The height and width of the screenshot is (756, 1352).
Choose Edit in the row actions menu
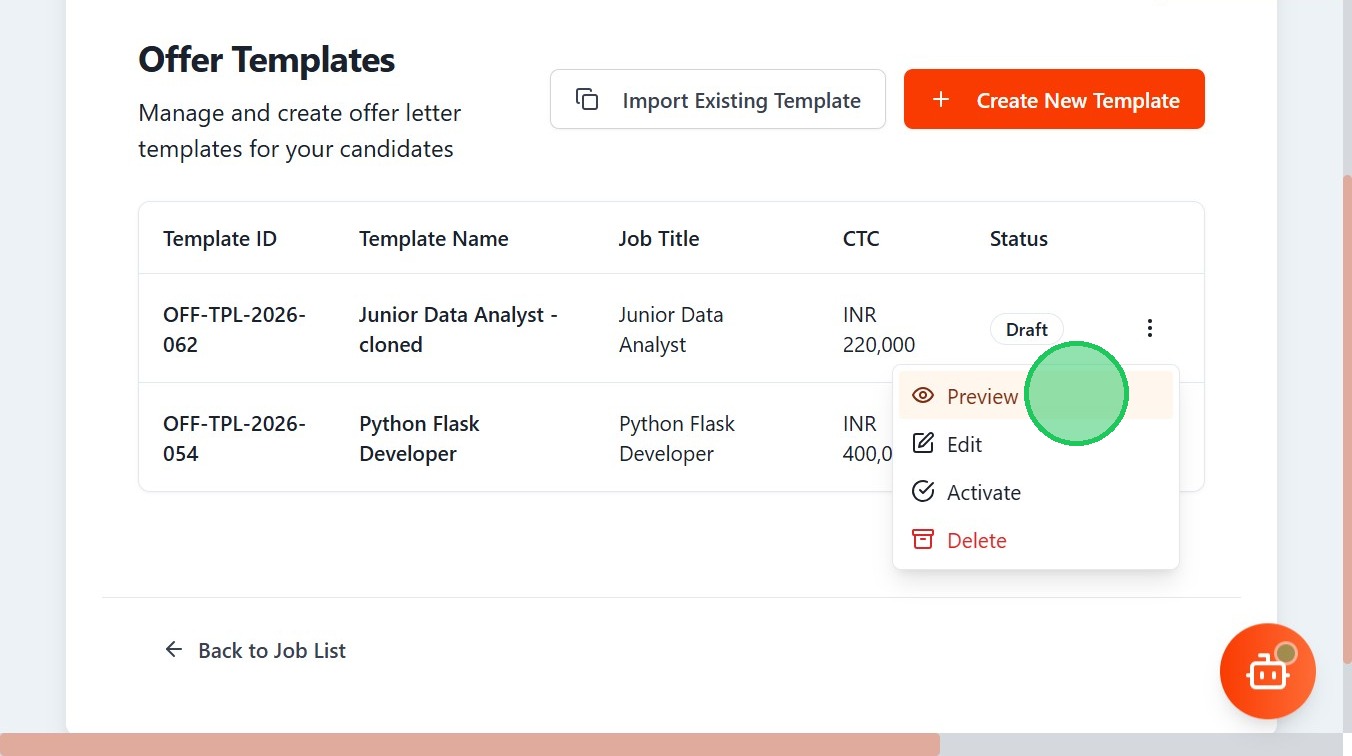[965, 445]
